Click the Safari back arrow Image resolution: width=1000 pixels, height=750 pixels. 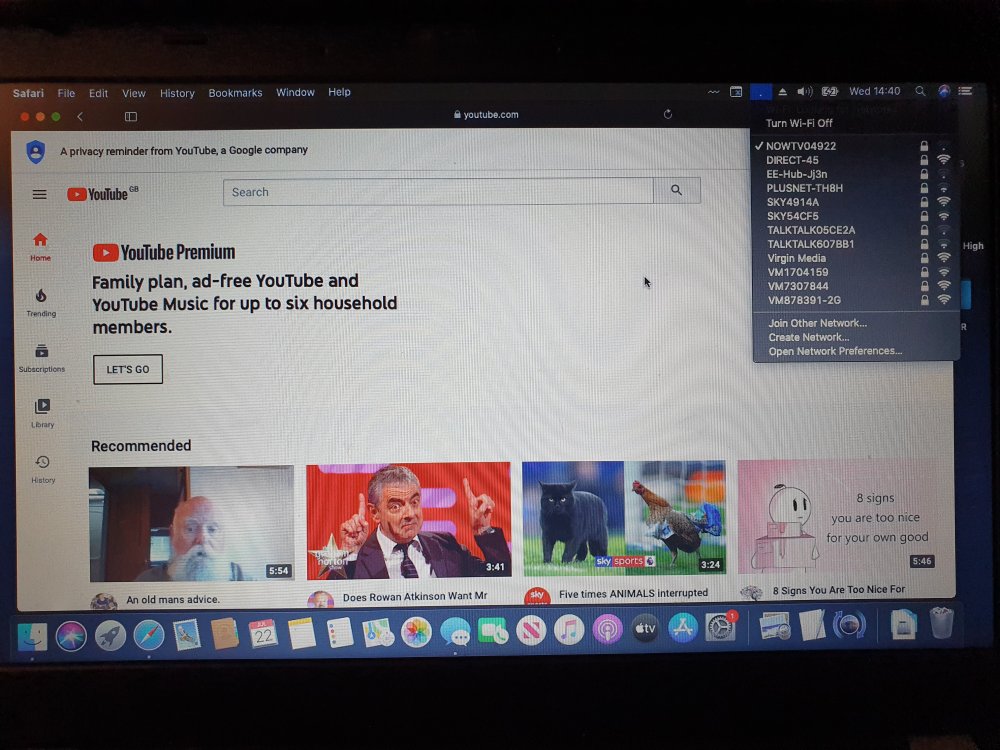(80, 117)
